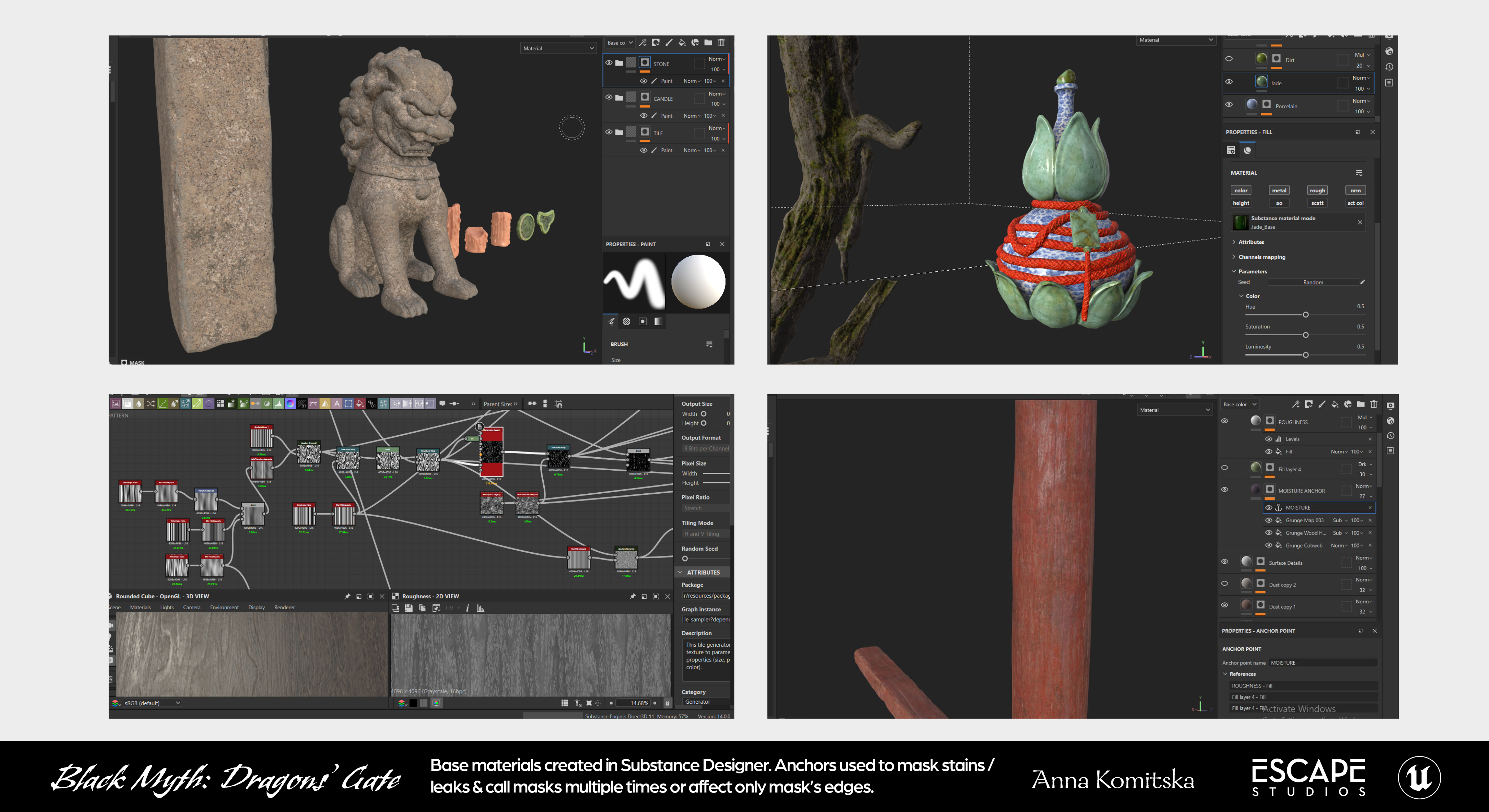Screen dimensions: 1489x812
Task: Show the hidden Fill layer 4
Action: pos(1224,468)
